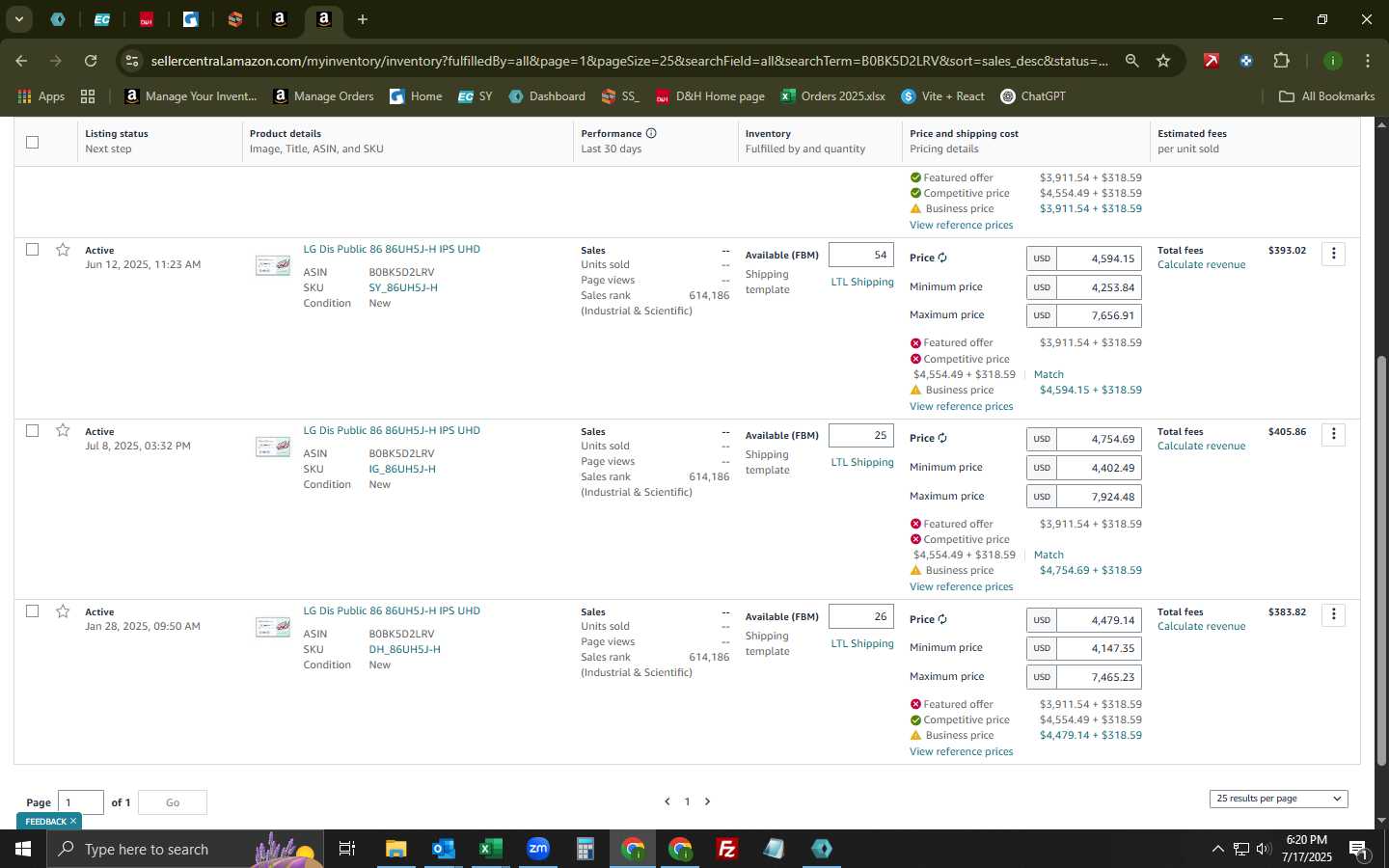
Task: Open Zoom app from the taskbar
Action: point(537,849)
